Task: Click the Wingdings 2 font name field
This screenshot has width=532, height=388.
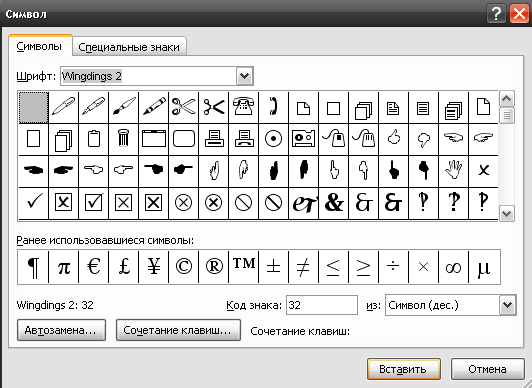Action: (x=149, y=76)
